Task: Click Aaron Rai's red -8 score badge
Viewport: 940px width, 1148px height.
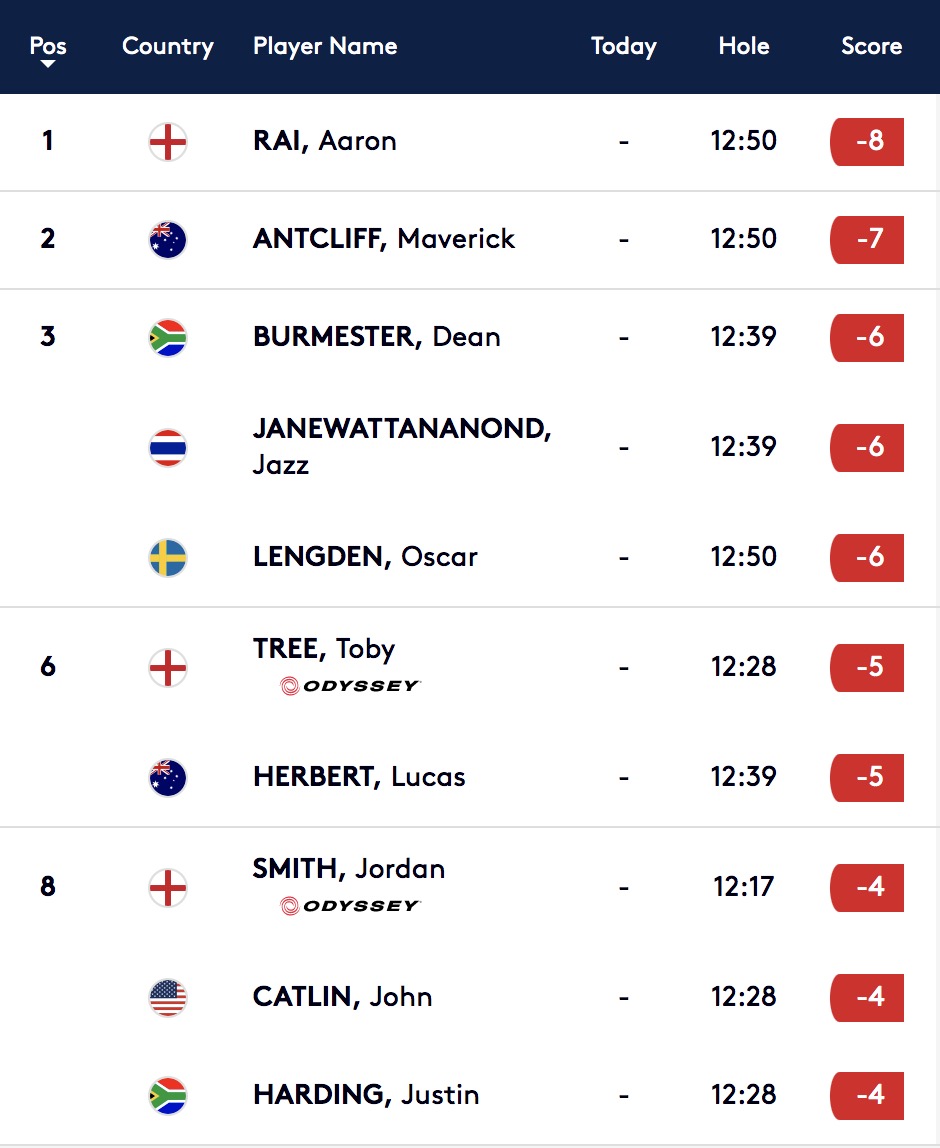Action: point(867,141)
